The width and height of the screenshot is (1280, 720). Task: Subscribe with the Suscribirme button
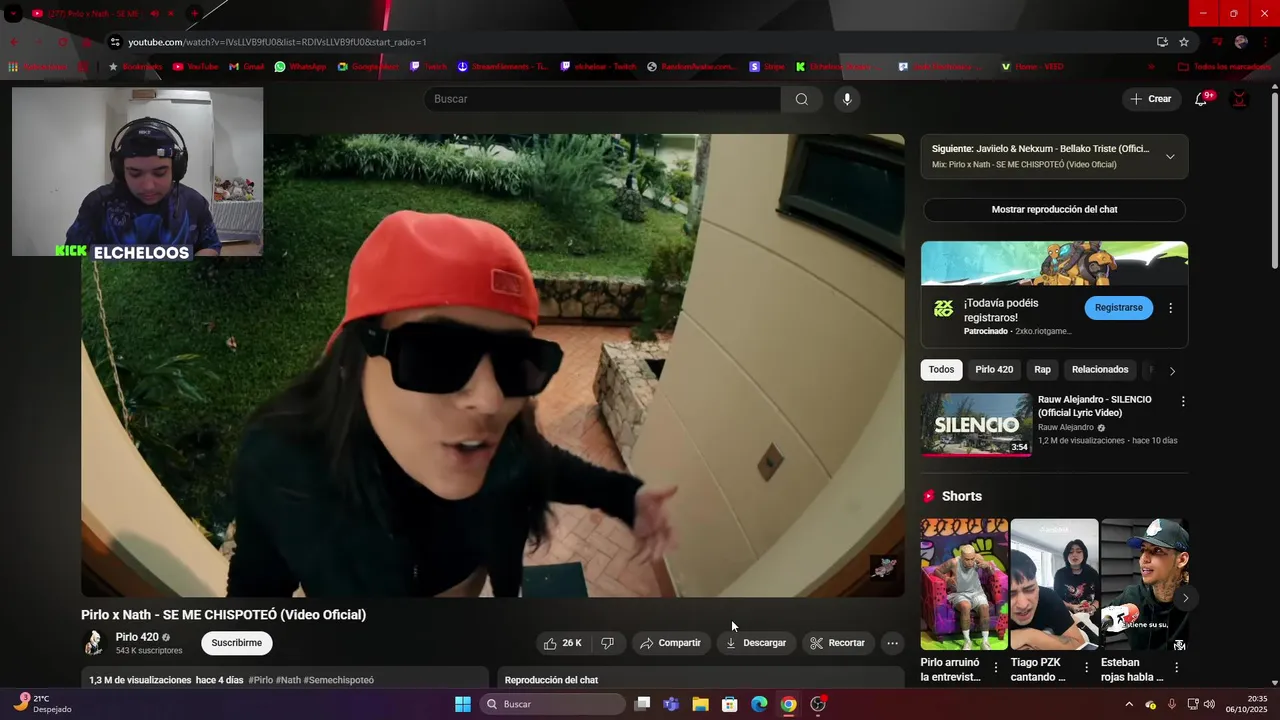pos(237,643)
